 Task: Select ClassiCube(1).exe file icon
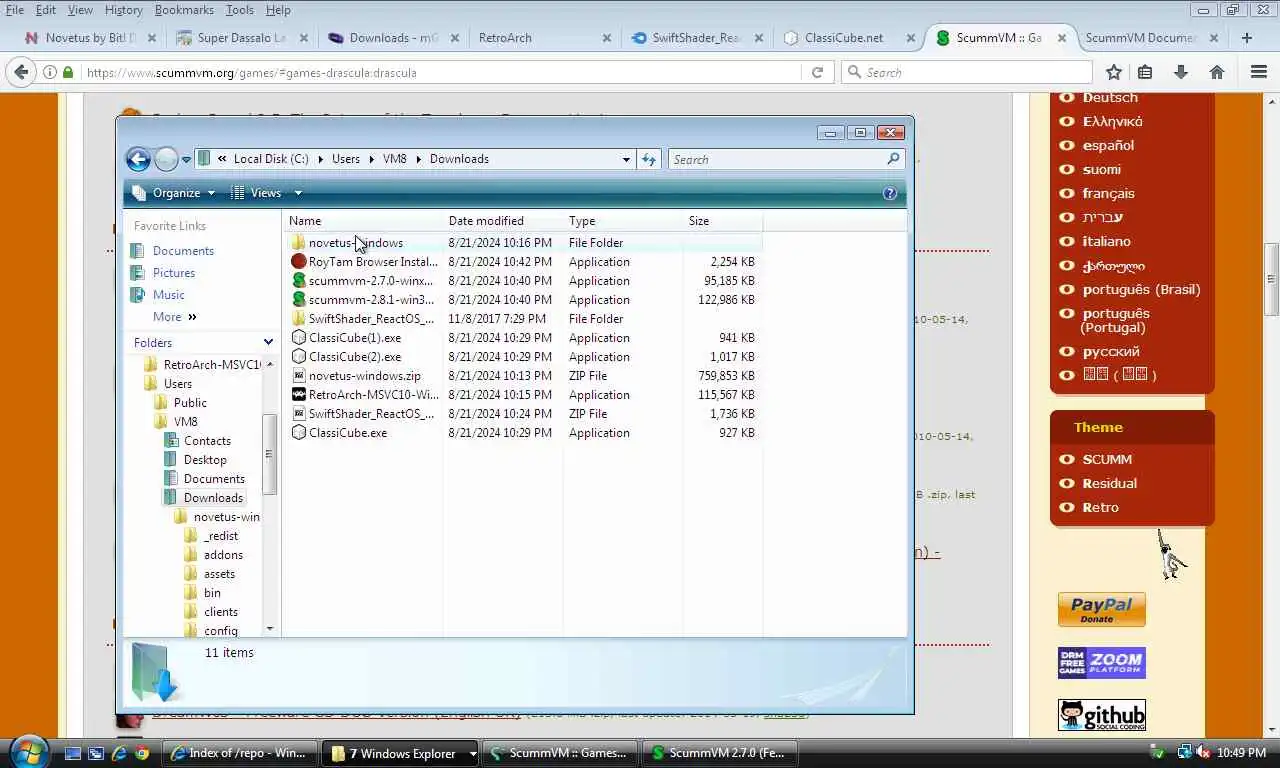[x=298, y=338]
